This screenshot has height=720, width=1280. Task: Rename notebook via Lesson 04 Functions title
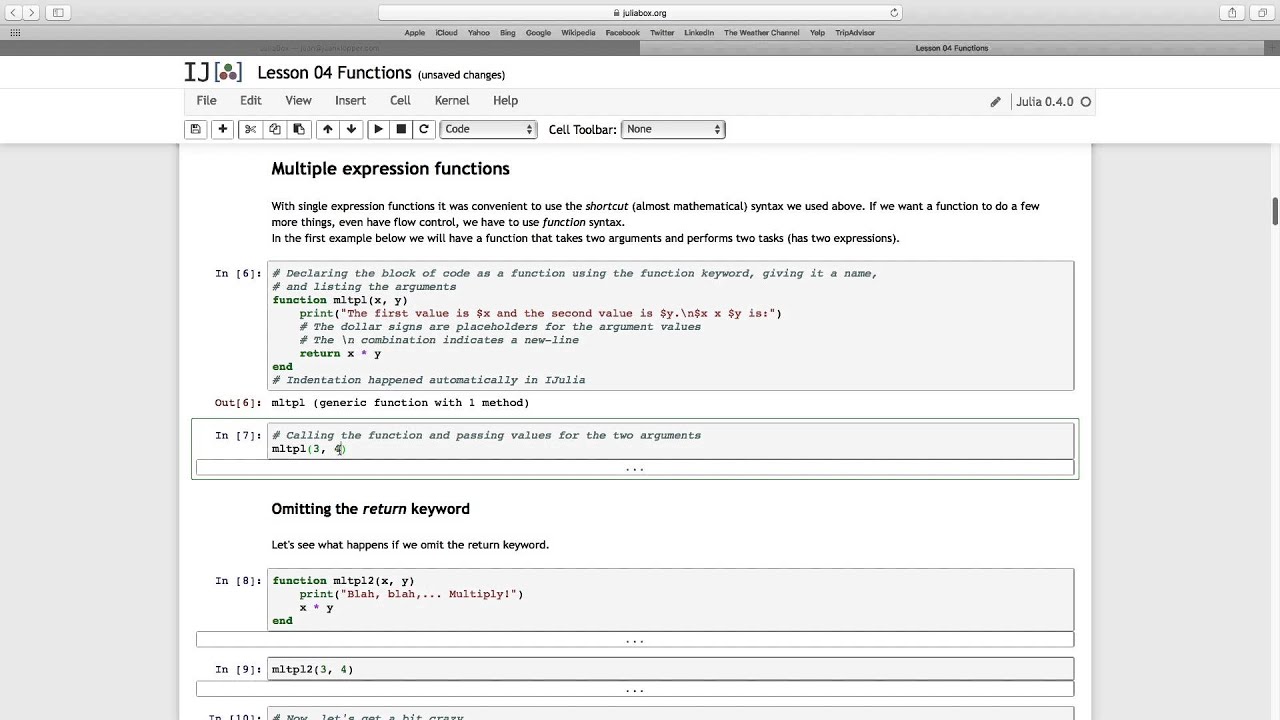point(334,73)
